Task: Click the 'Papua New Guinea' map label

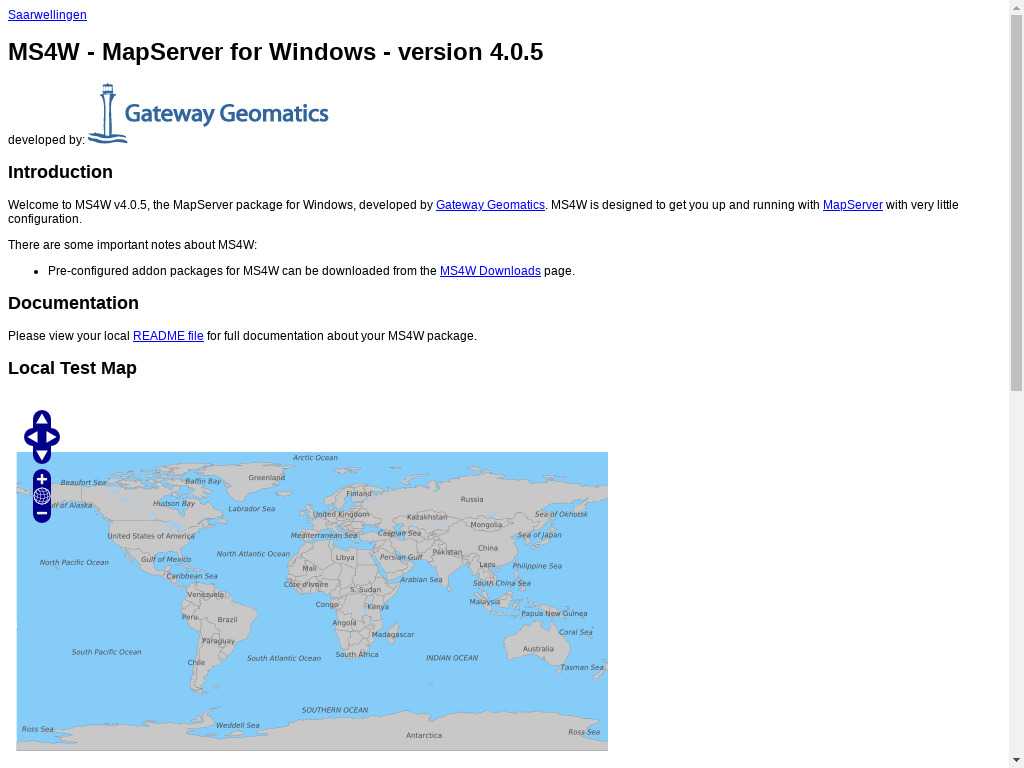Action: 554,614
